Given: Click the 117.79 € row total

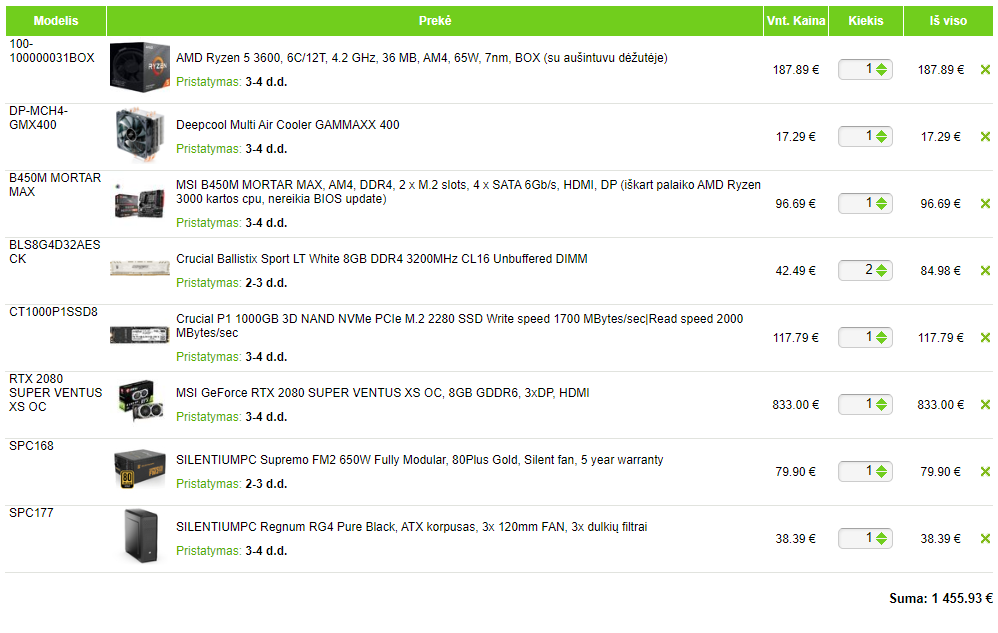Looking at the screenshot, I should (941, 338).
